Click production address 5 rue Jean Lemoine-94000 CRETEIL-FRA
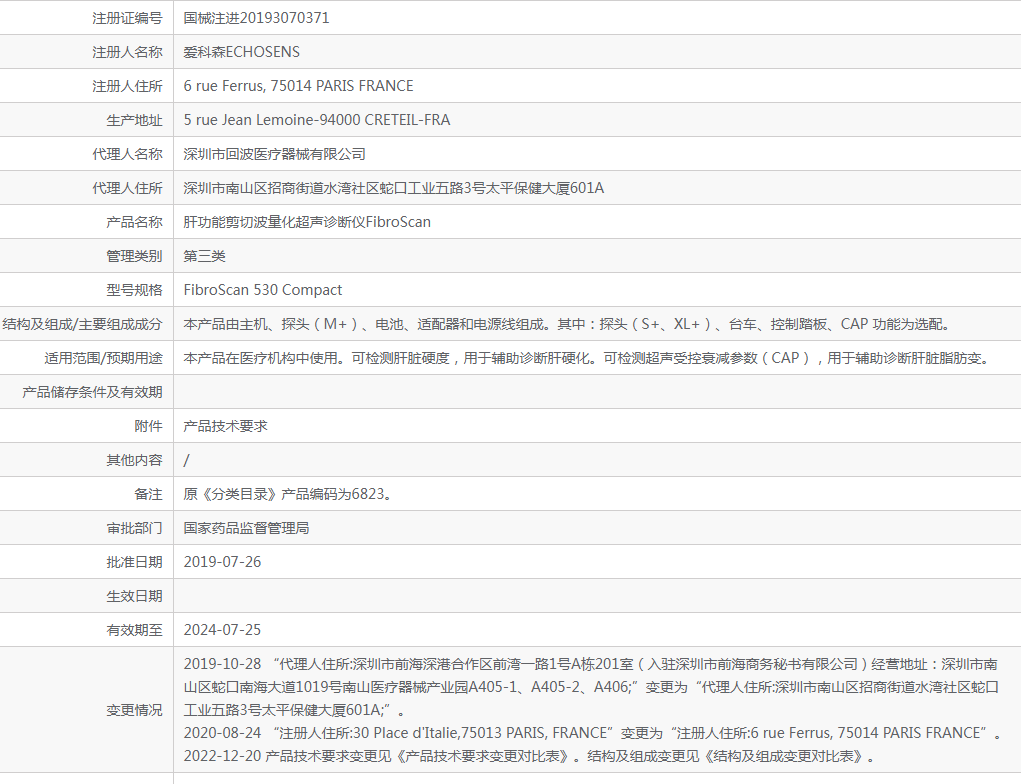Image resolution: width=1021 pixels, height=784 pixels. pos(316,120)
